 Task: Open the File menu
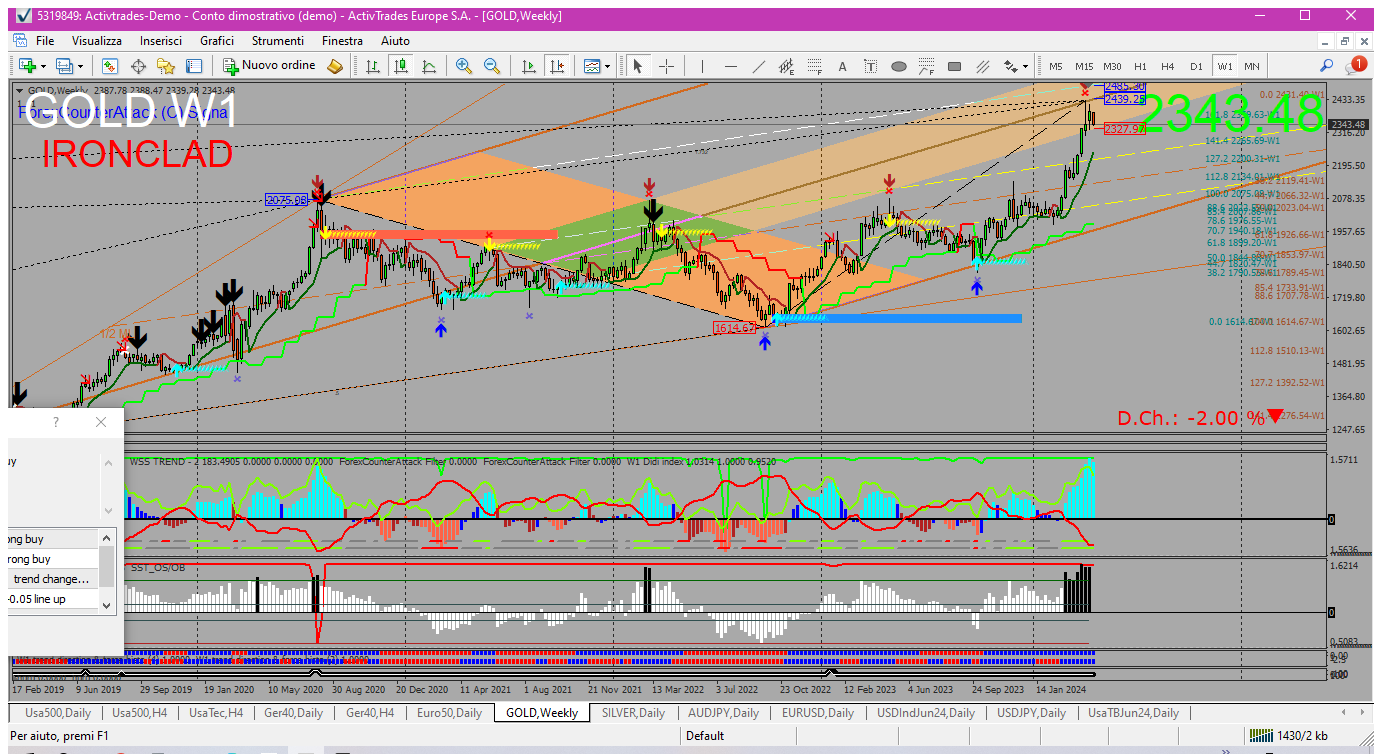45,41
